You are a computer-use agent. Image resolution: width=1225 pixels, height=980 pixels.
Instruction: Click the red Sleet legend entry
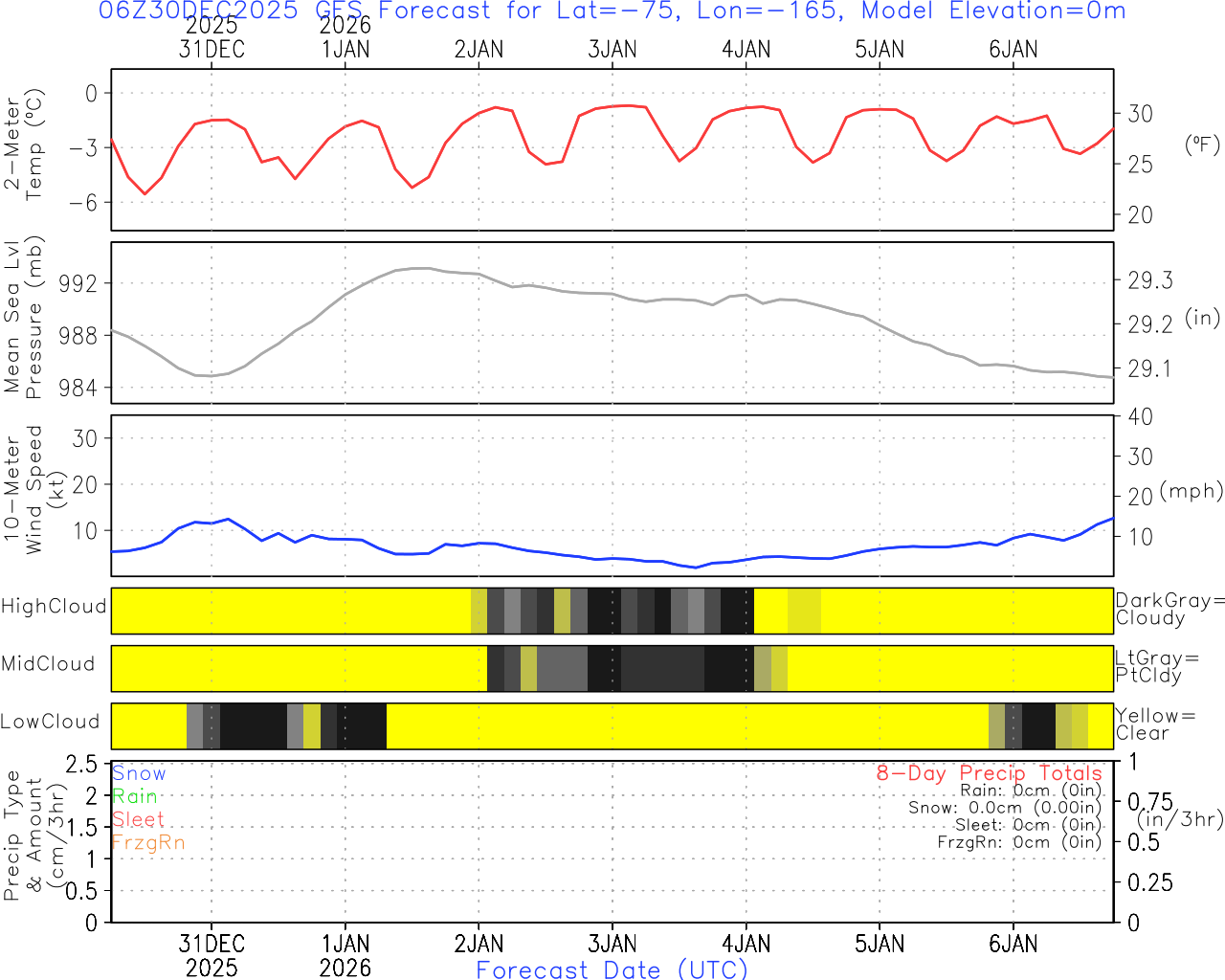point(138,819)
